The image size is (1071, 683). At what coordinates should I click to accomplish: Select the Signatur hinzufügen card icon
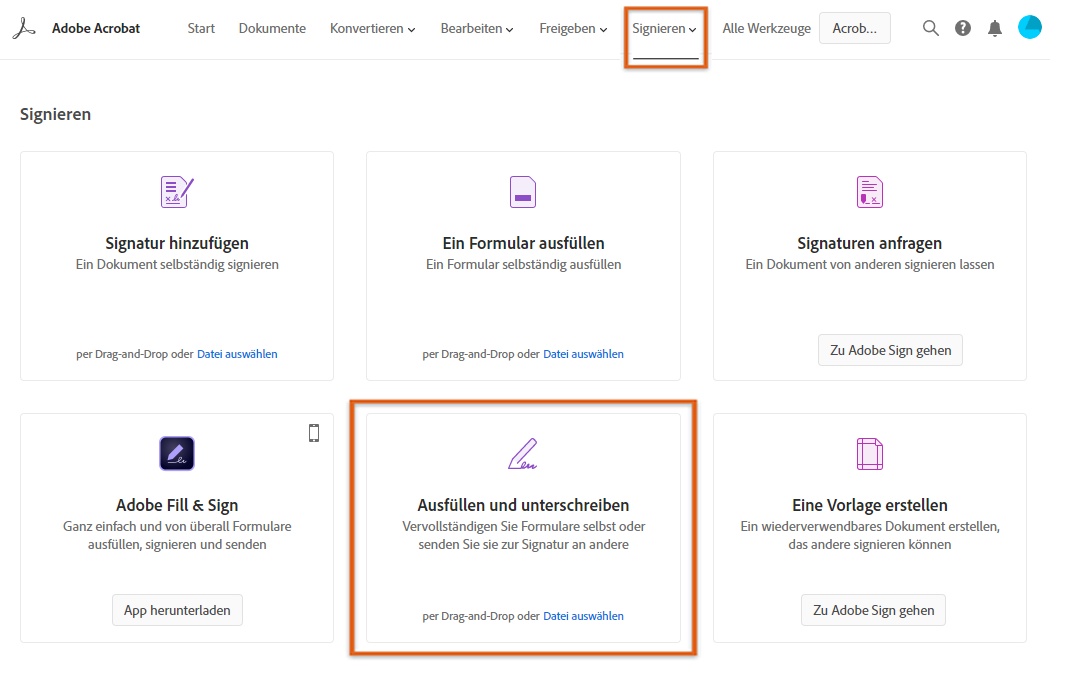pos(176,191)
